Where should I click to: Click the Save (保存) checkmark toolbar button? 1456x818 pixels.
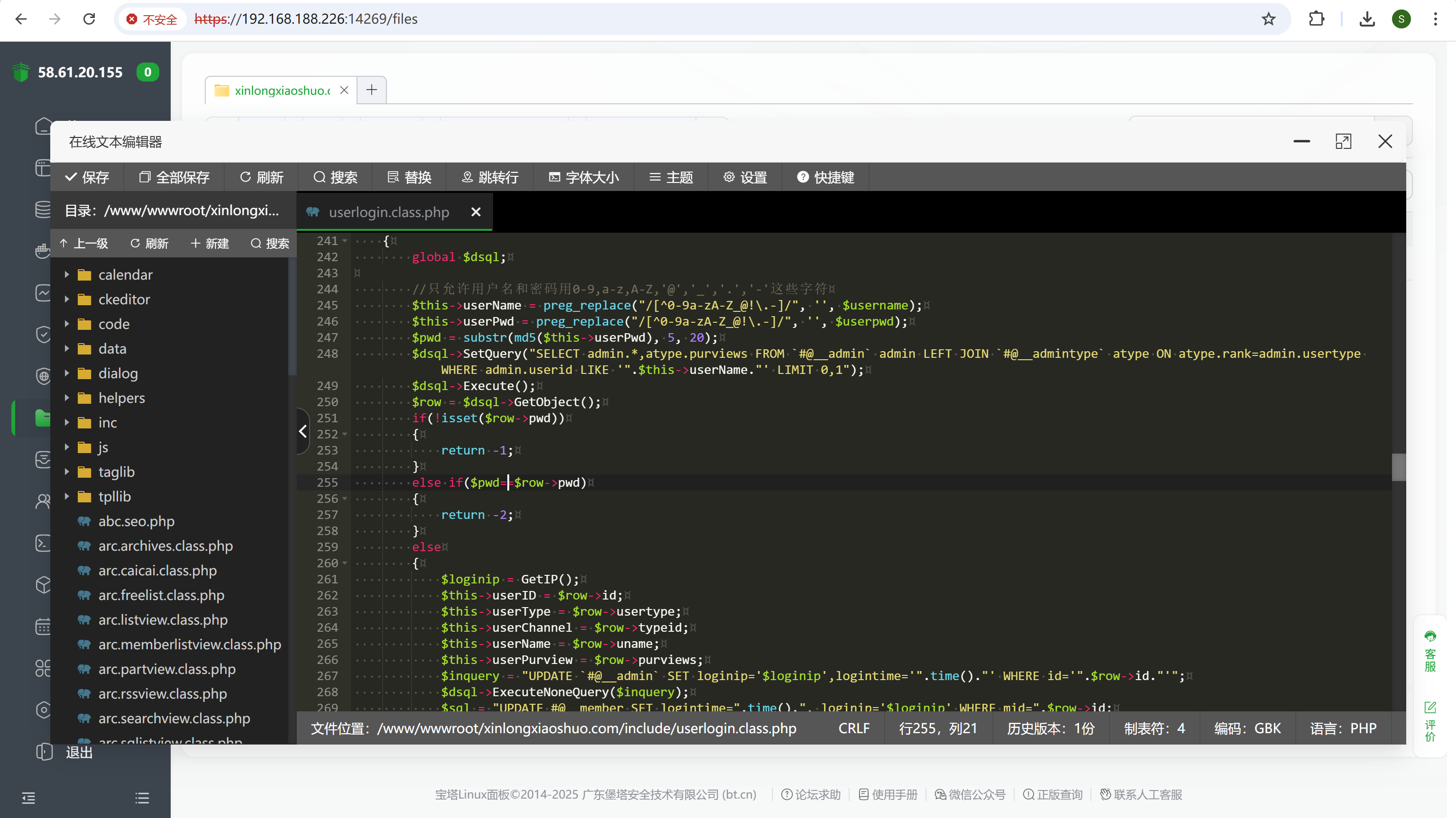pos(86,177)
